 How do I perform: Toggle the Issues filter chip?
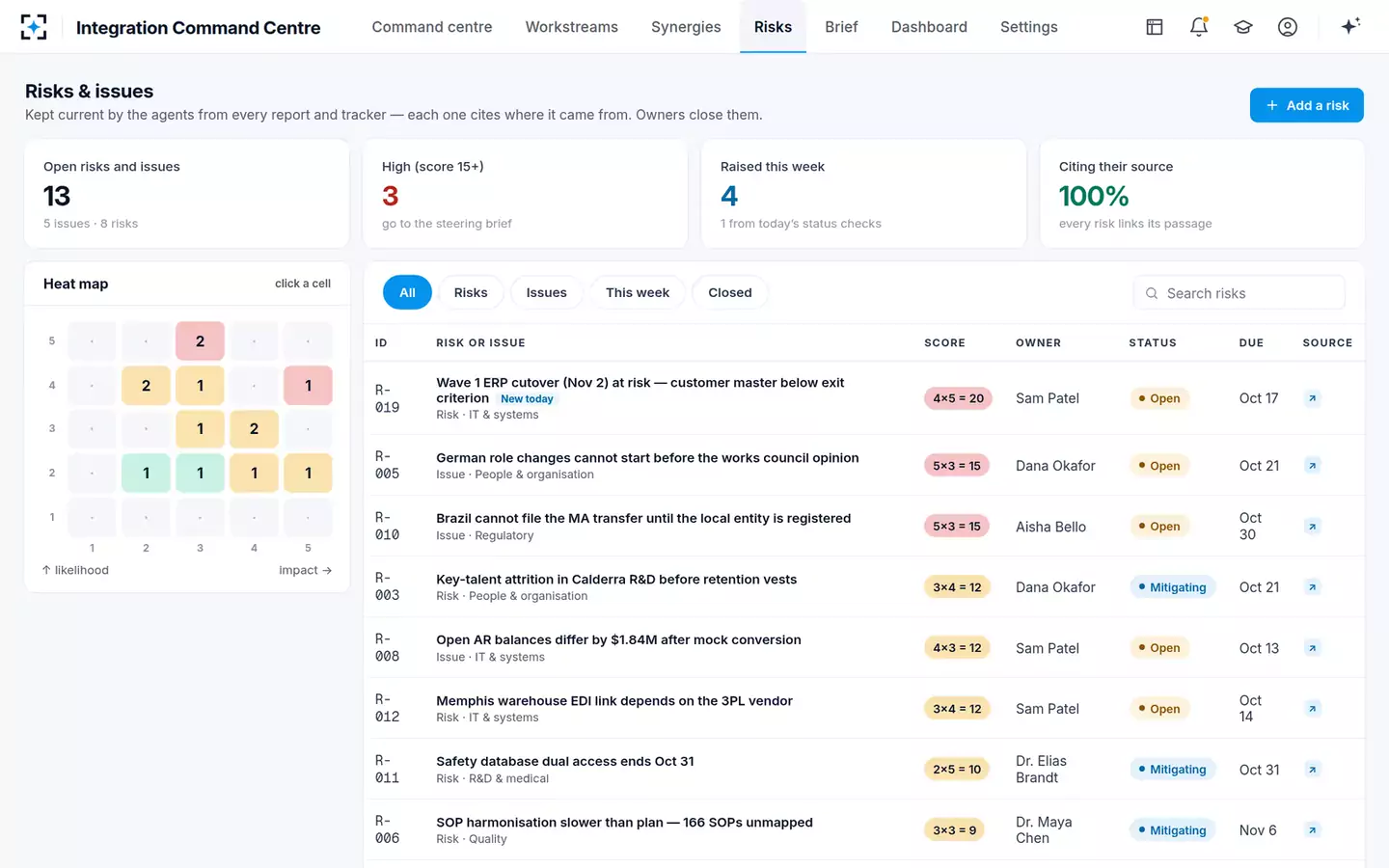(546, 292)
